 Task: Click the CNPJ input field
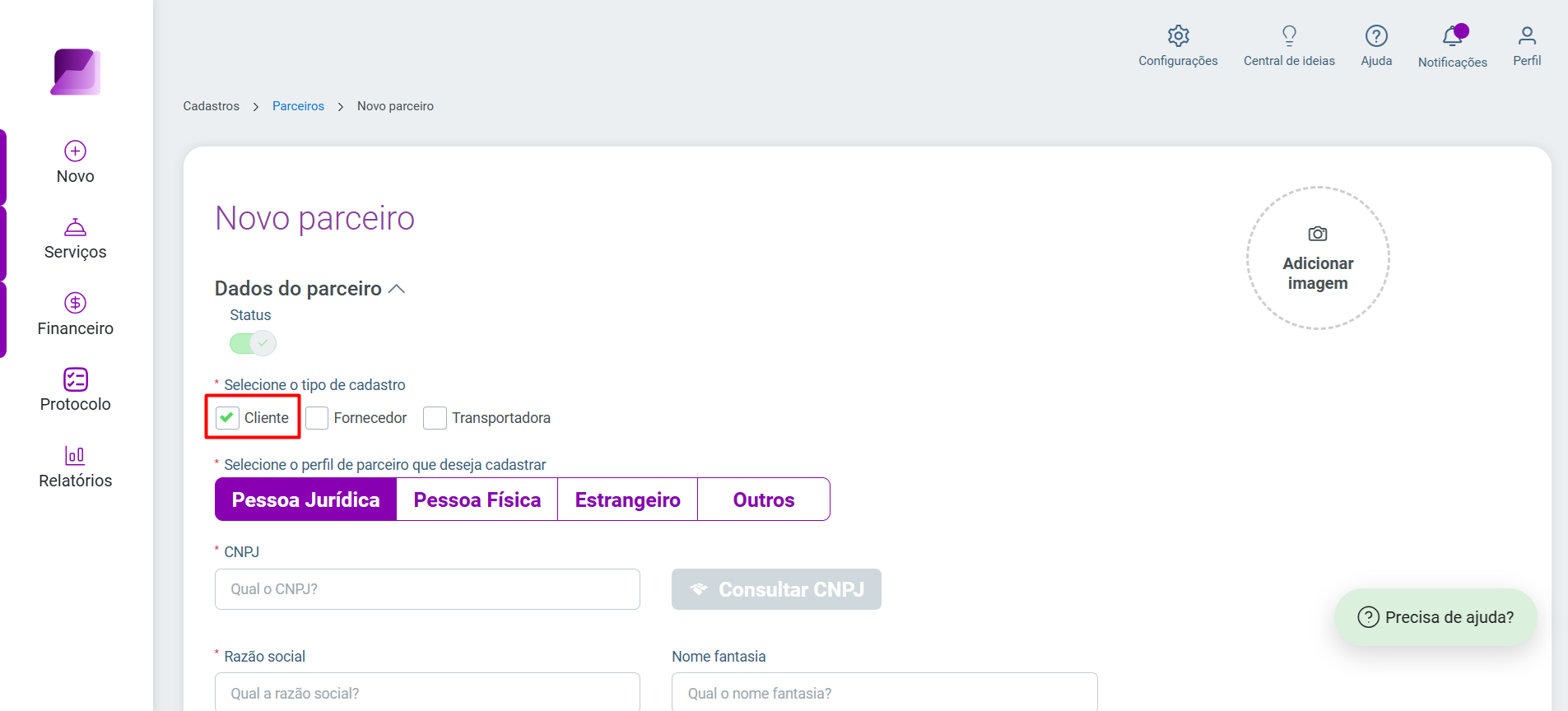coord(427,589)
